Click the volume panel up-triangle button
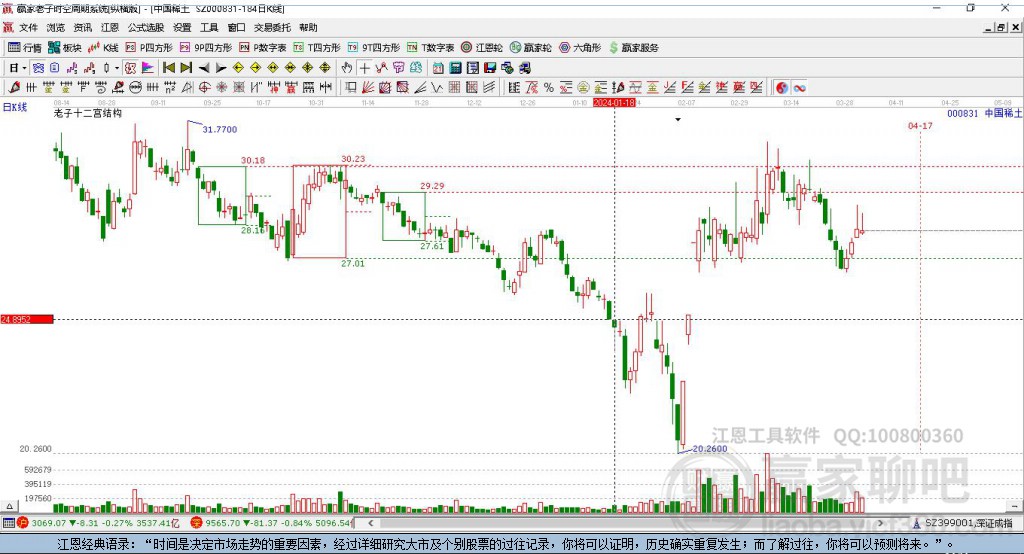This screenshot has width=1024, height=554. click(x=9, y=506)
